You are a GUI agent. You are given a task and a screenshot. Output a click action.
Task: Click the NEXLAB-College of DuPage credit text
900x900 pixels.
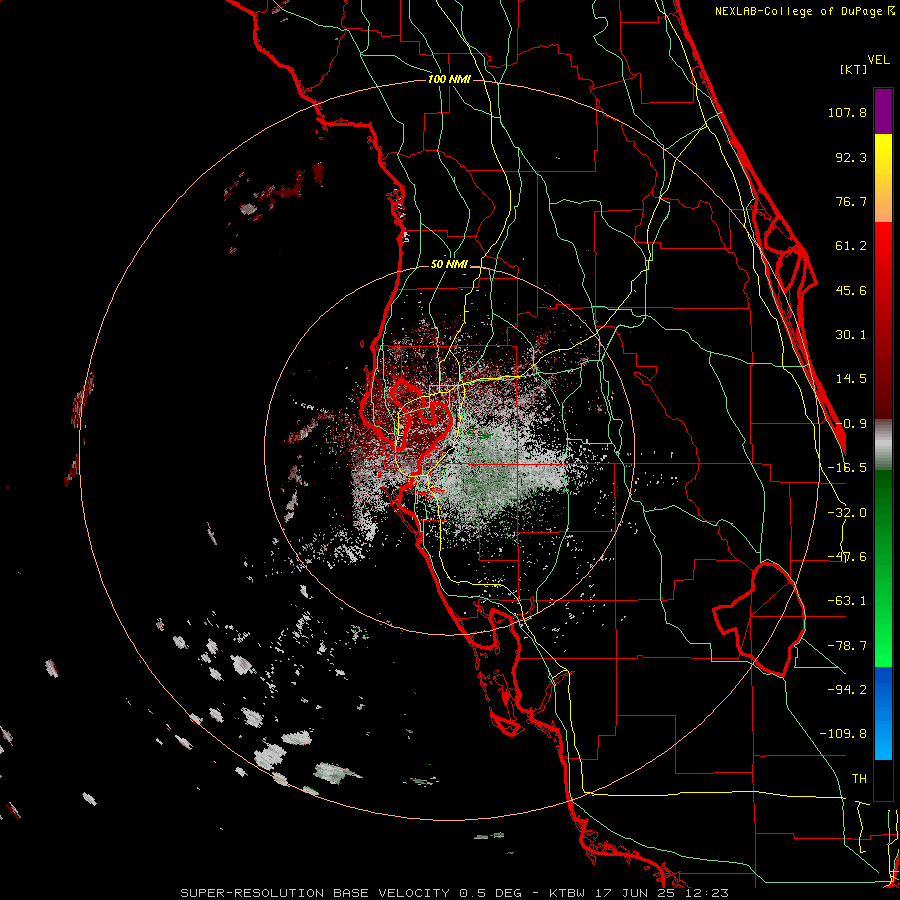[804, 11]
